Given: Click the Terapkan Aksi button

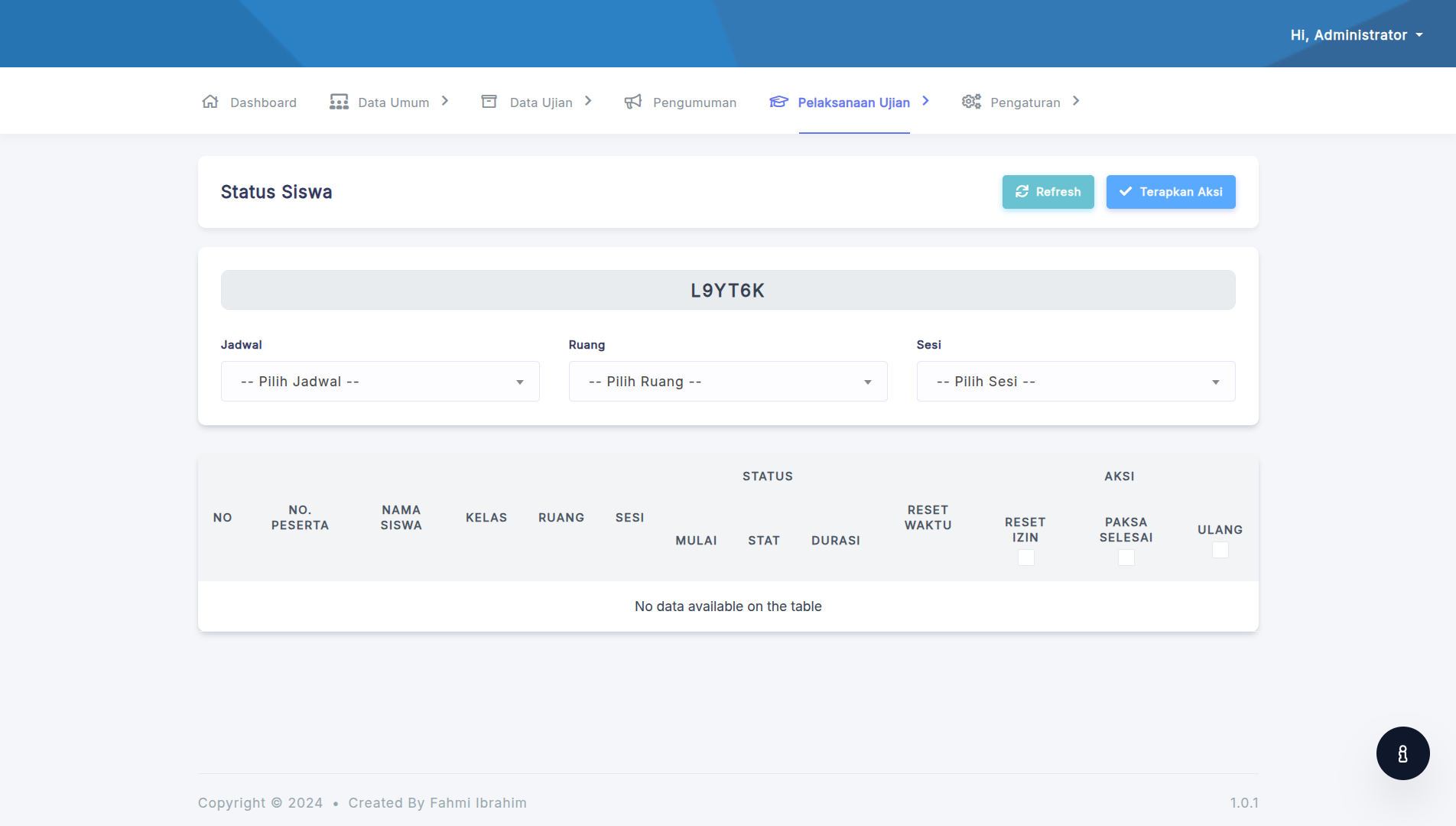Looking at the screenshot, I should [x=1170, y=192].
